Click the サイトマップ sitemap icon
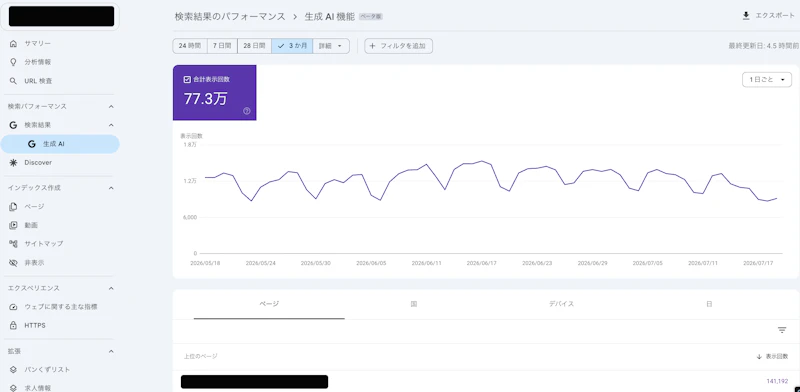The width and height of the screenshot is (800, 392). pos(13,243)
